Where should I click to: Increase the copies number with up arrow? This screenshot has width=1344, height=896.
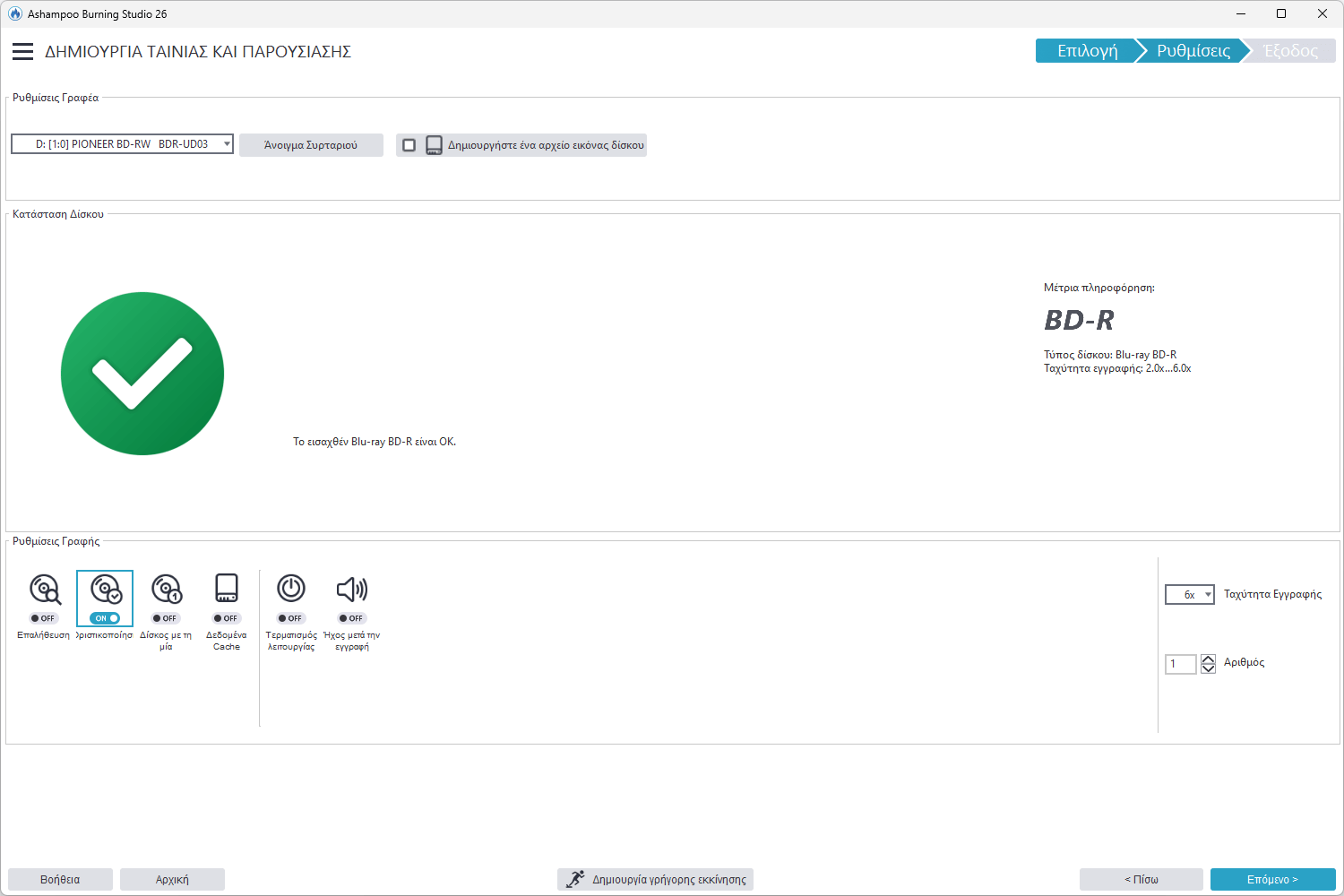click(x=1208, y=659)
